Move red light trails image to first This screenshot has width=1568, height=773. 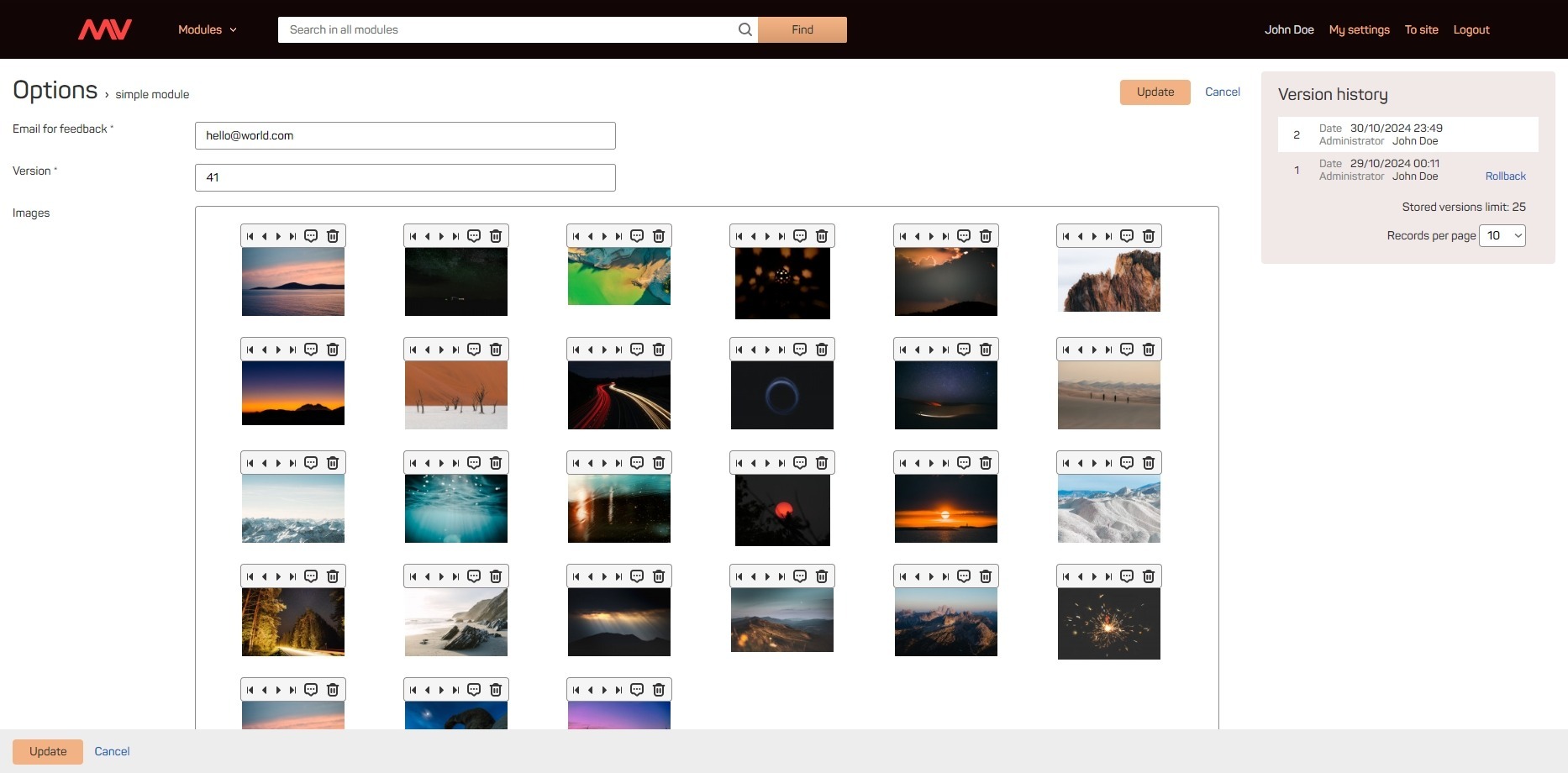576,350
